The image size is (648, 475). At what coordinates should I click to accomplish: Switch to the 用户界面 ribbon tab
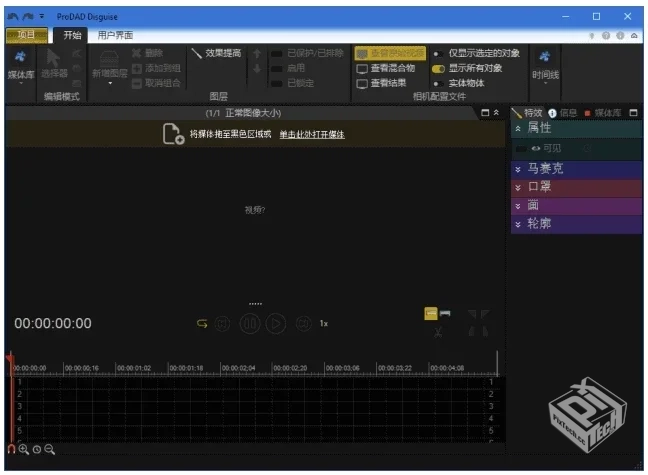pyautogui.click(x=115, y=36)
